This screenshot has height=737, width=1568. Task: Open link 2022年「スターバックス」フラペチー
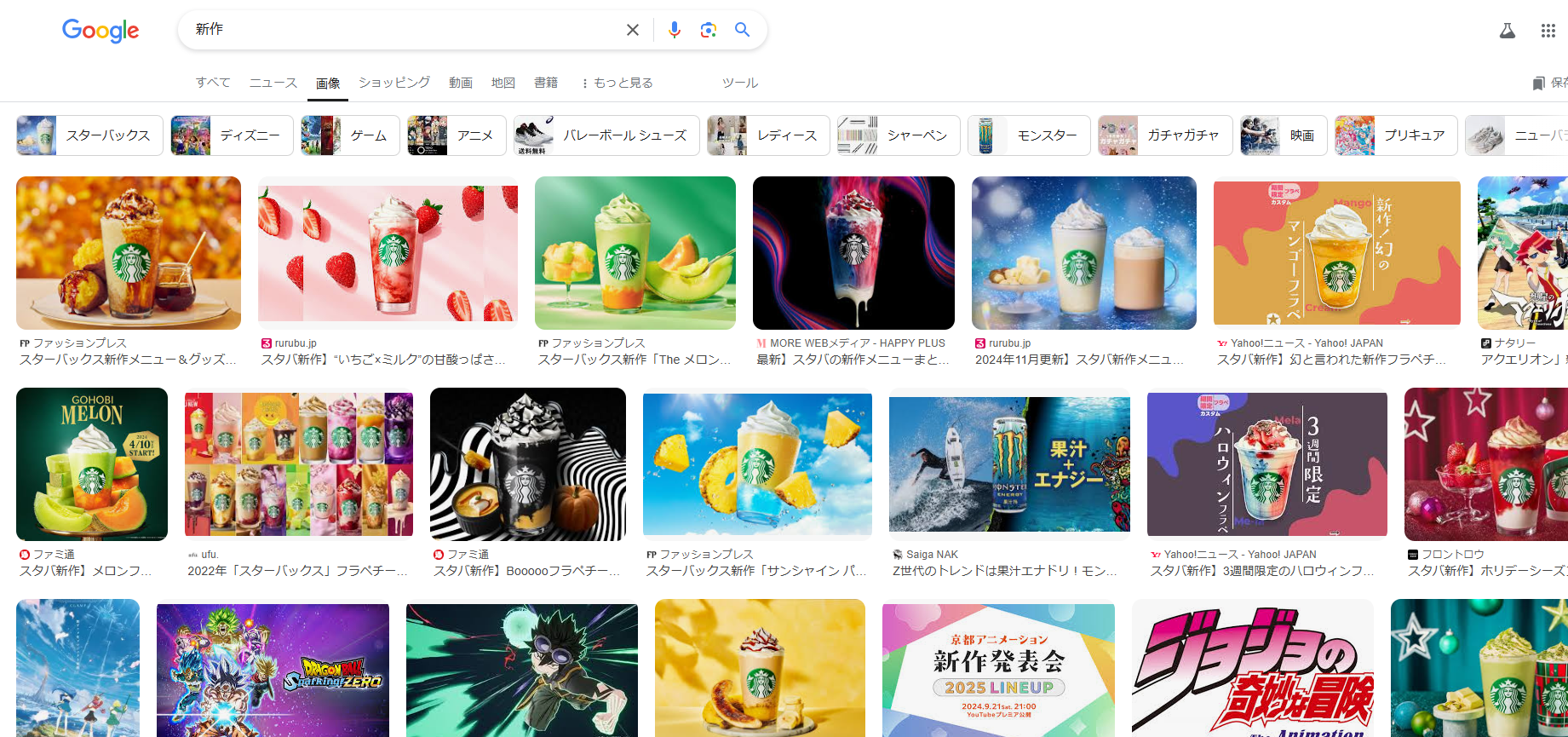298,571
